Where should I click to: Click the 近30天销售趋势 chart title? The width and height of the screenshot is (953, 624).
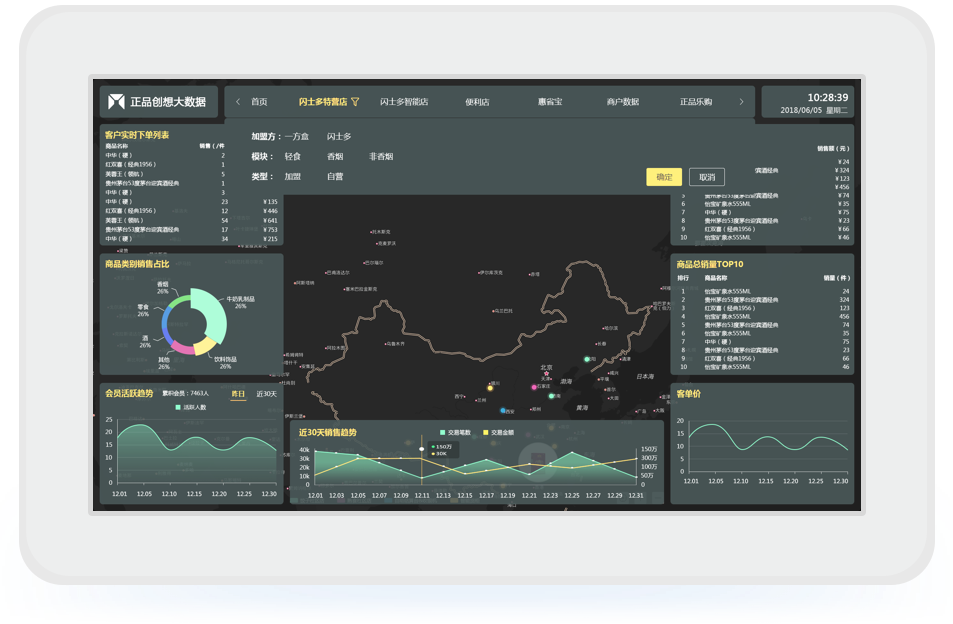click(328, 432)
